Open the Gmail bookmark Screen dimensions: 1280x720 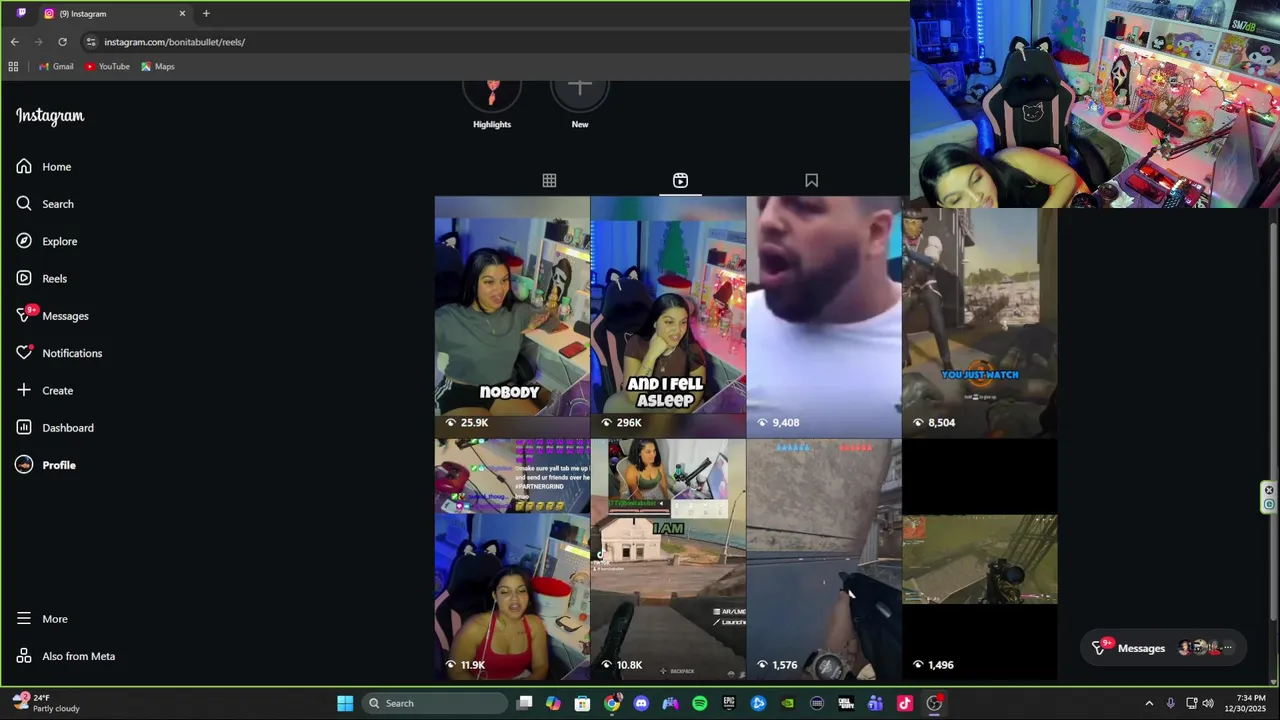(x=56, y=66)
